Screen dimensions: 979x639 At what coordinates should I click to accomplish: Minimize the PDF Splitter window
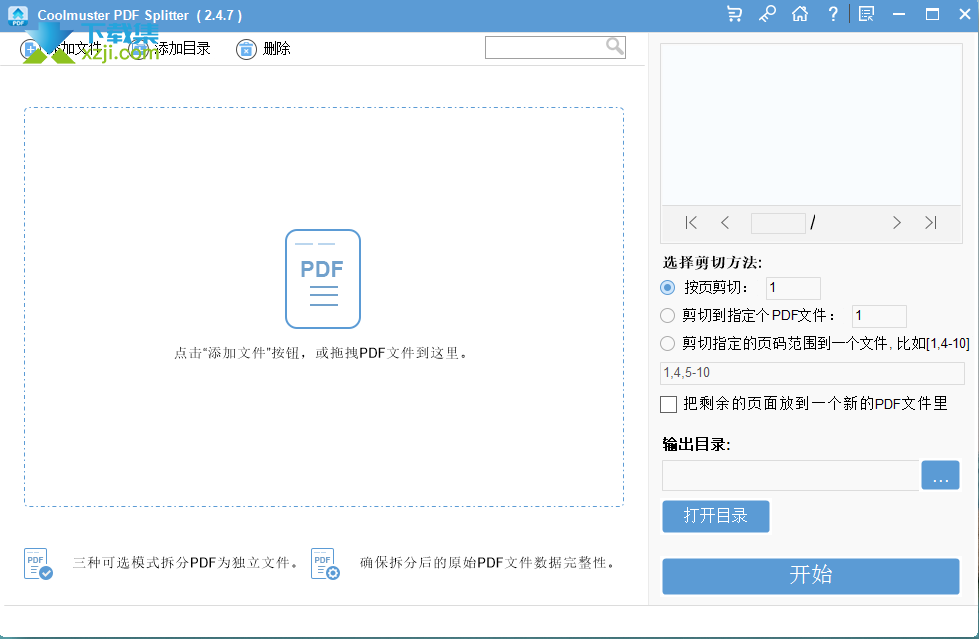[x=899, y=14]
